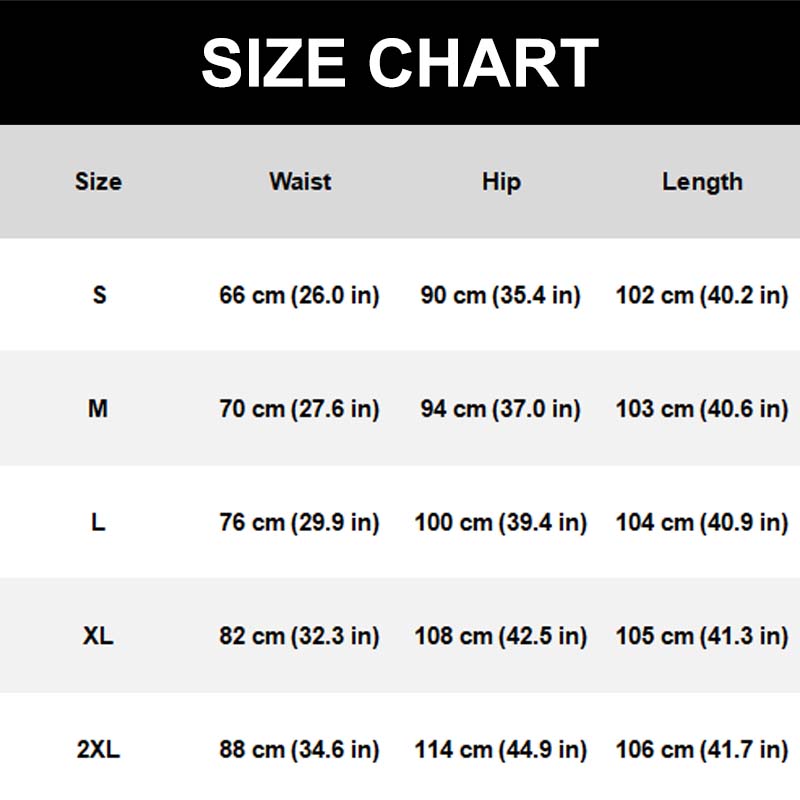This screenshot has width=800, height=800.
Task: Choose the XL size row label
Action: 98,636
